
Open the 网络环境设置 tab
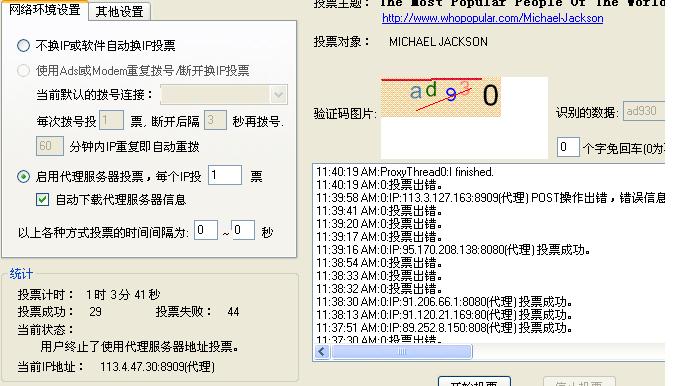point(45,10)
